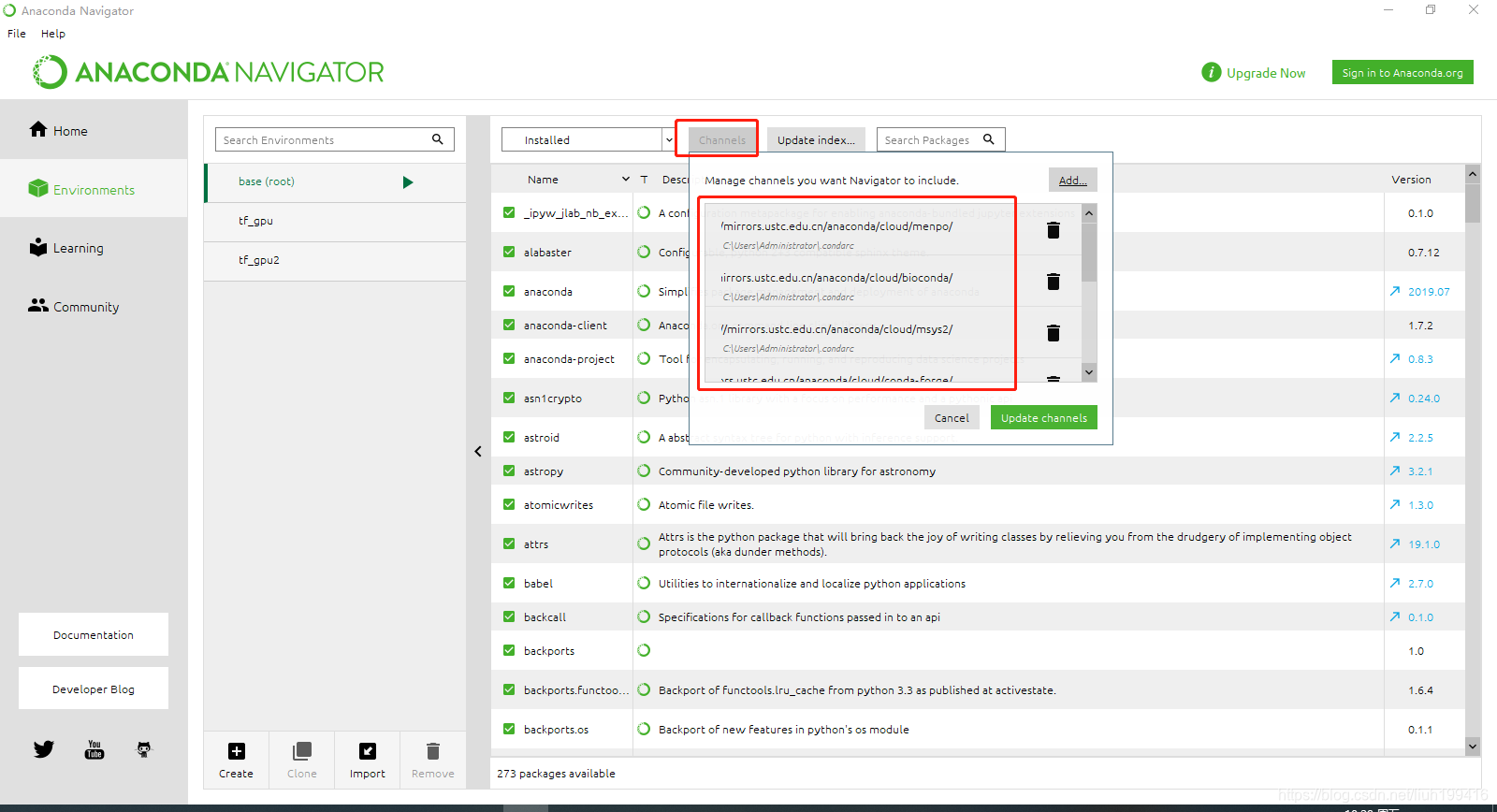Select the tf_gpu2 environment
This screenshot has height=812, width=1497.
pos(335,261)
